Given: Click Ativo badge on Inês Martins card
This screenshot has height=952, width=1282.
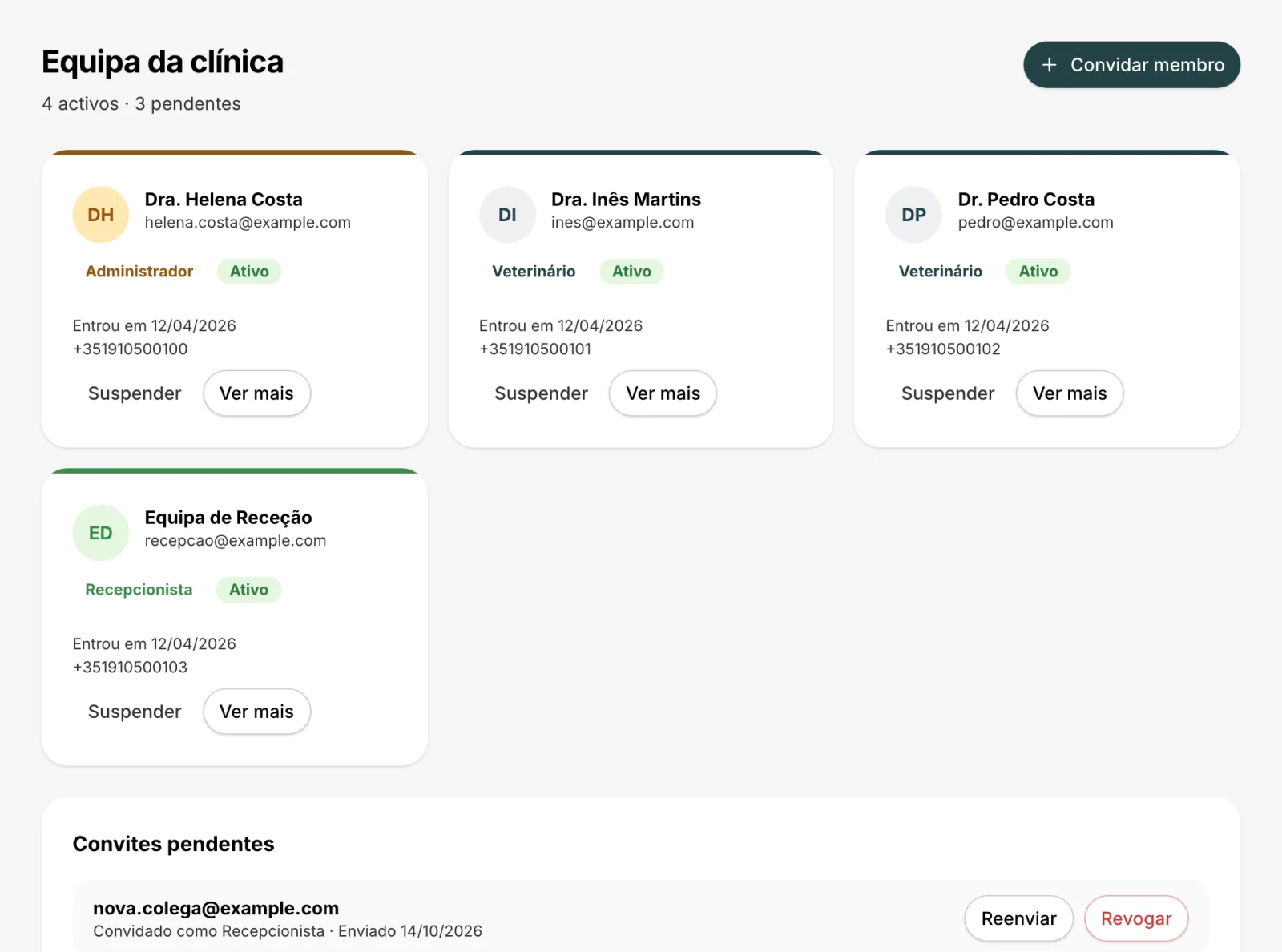Looking at the screenshot, I should 631,272.
